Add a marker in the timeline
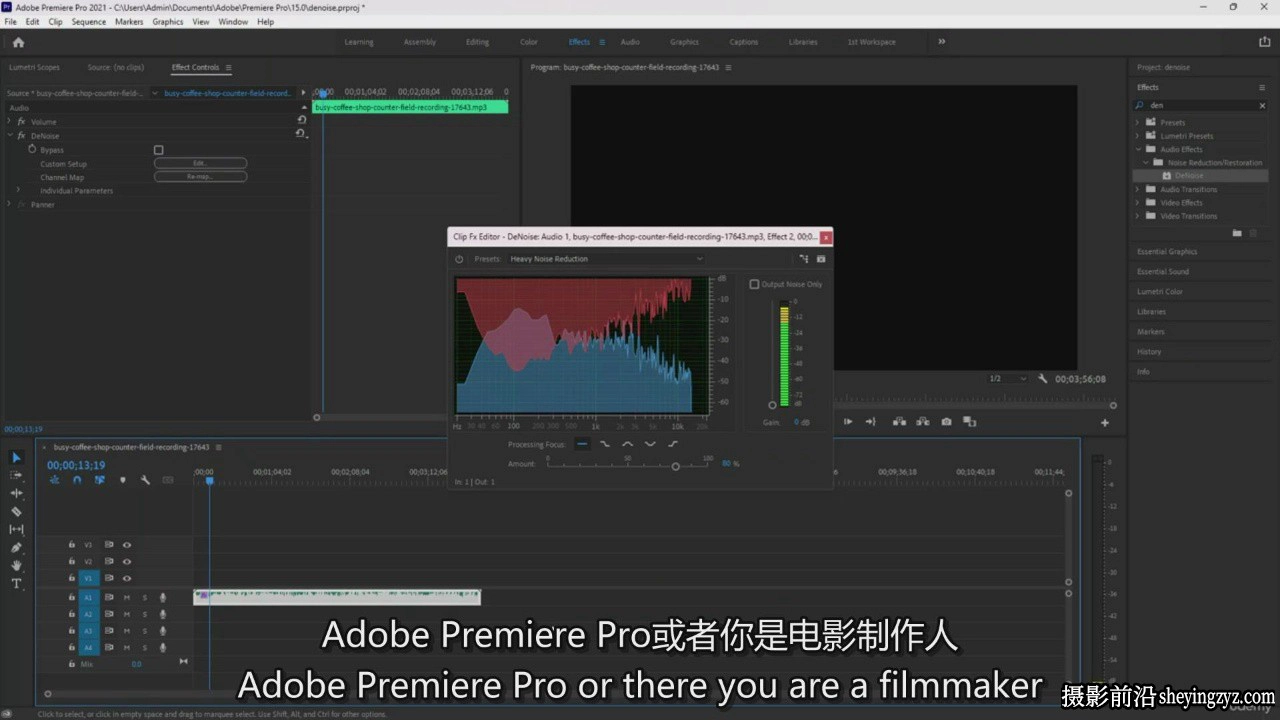 123,480
